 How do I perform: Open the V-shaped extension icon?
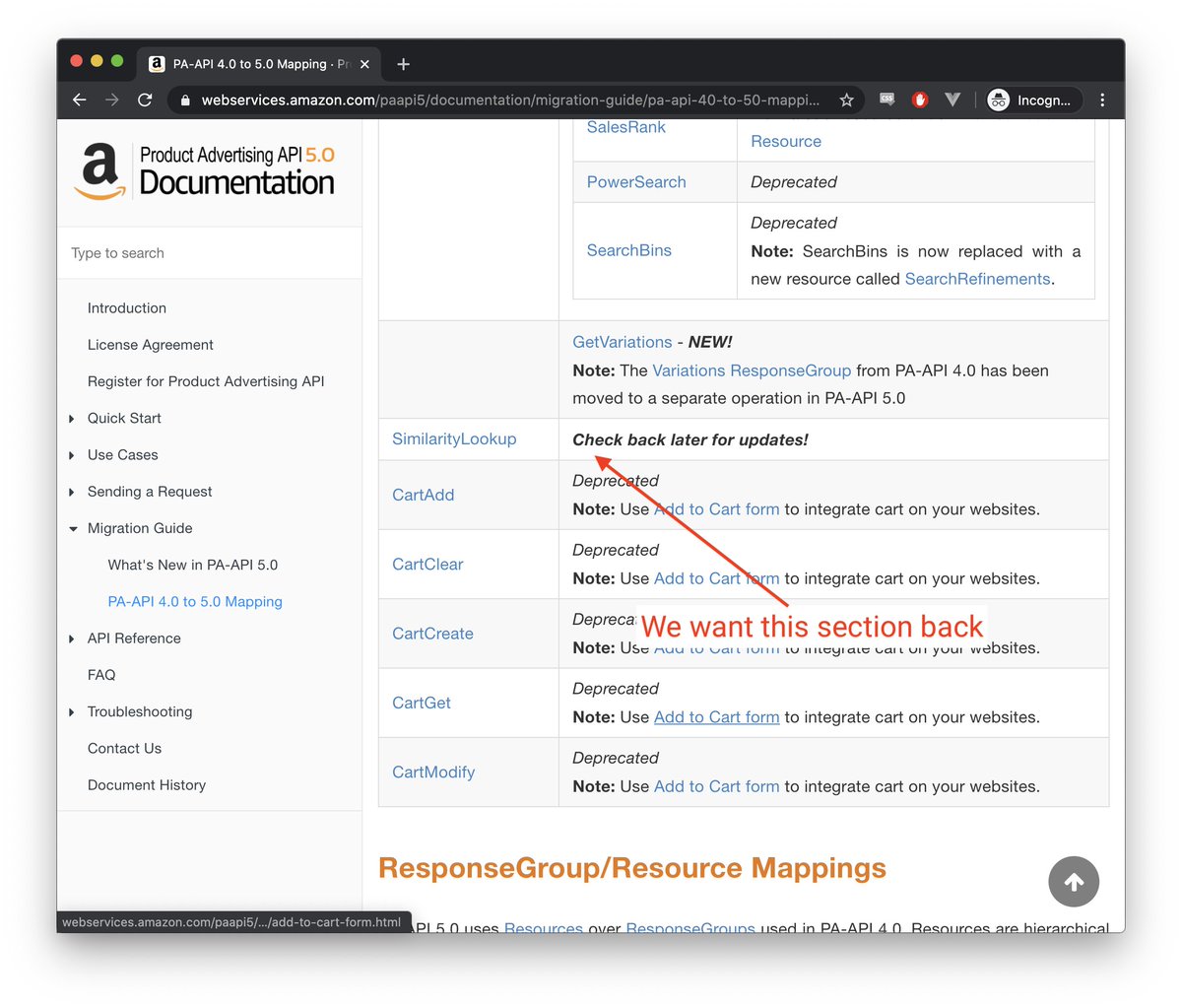[952, 100]
